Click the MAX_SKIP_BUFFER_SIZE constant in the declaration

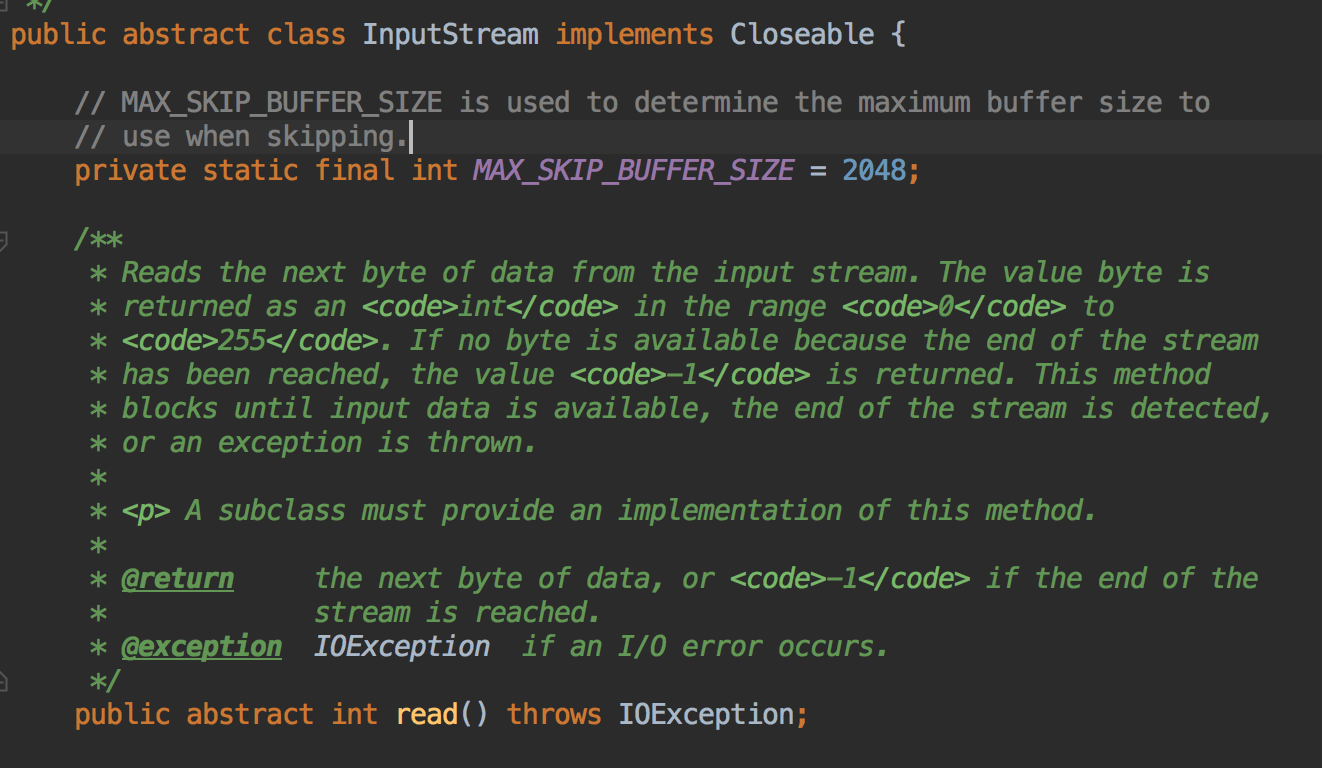coord(633,170)
